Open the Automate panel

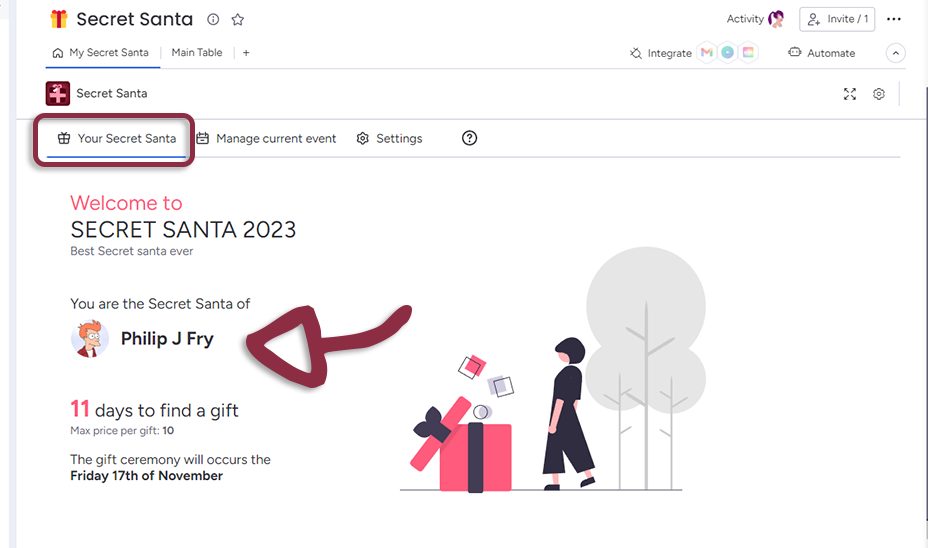[821, 53]
